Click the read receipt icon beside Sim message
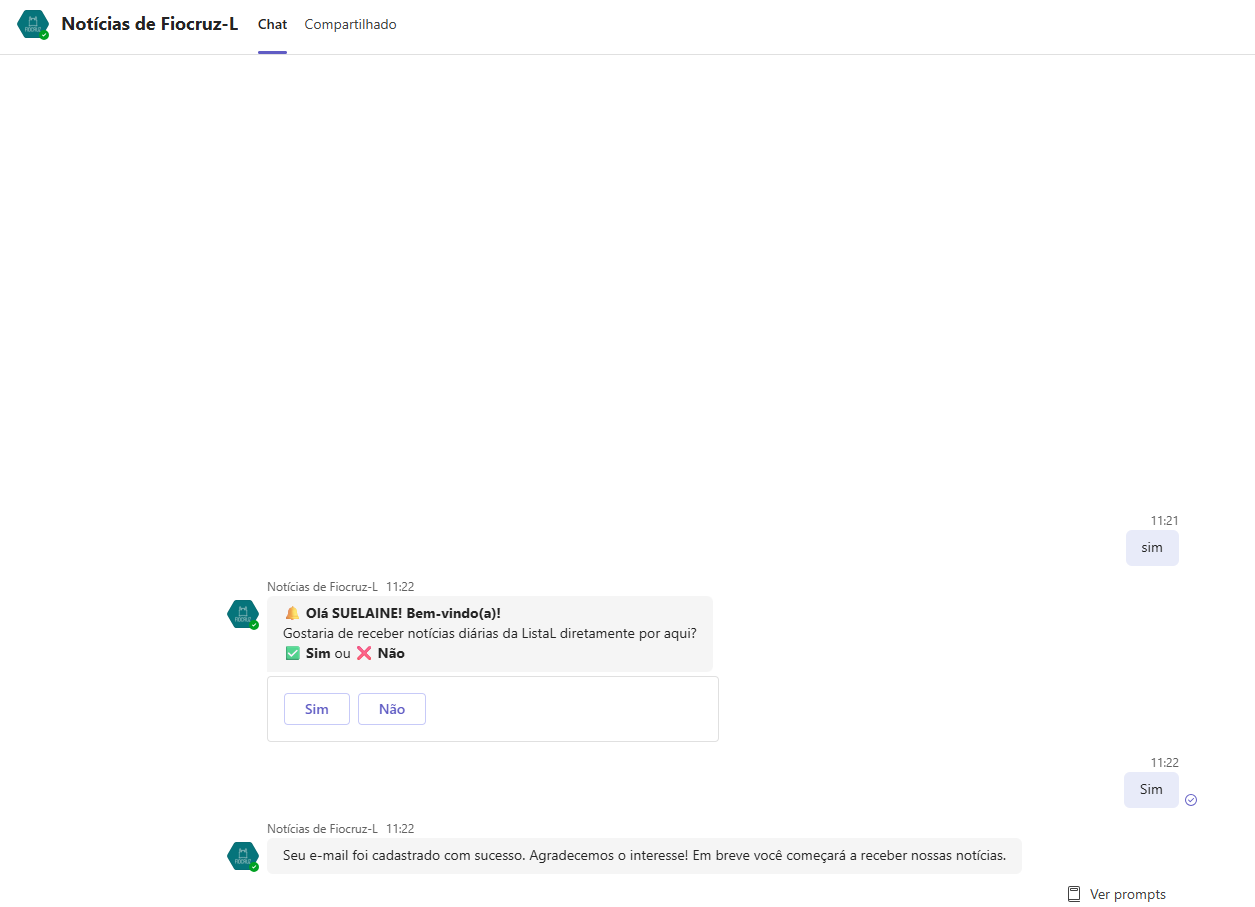This screenshot has width=1255, height=907. pos(1191,800)
